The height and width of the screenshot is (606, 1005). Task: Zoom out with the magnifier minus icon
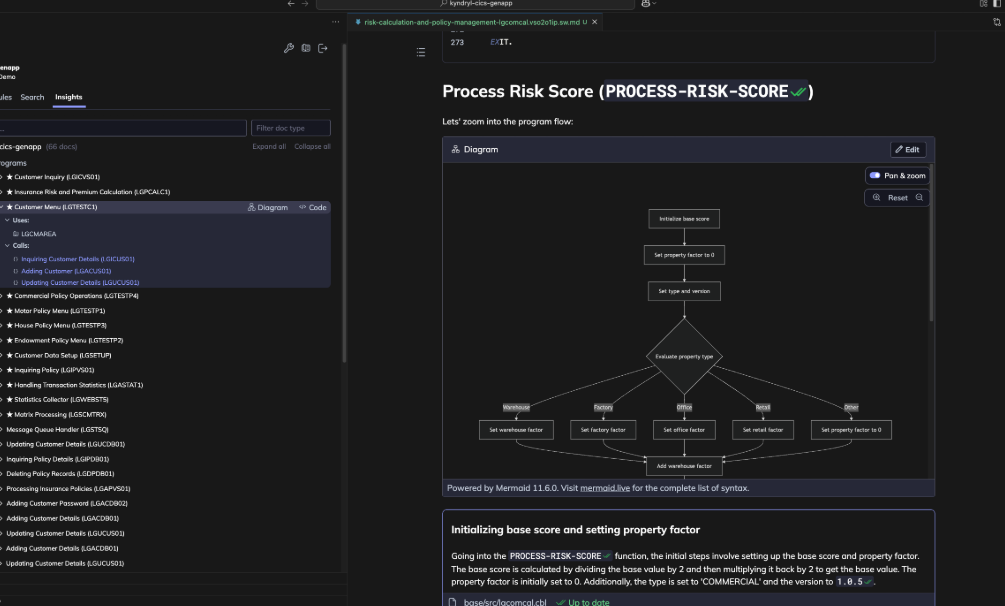(x=919, y=198)
